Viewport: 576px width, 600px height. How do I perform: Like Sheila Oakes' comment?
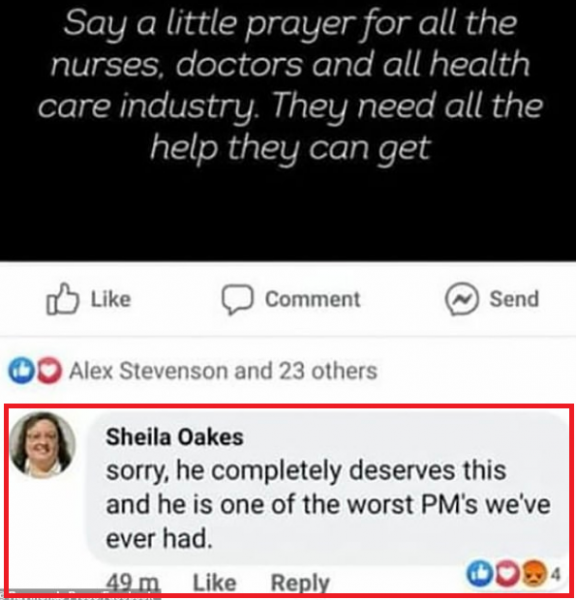[214, 583]
